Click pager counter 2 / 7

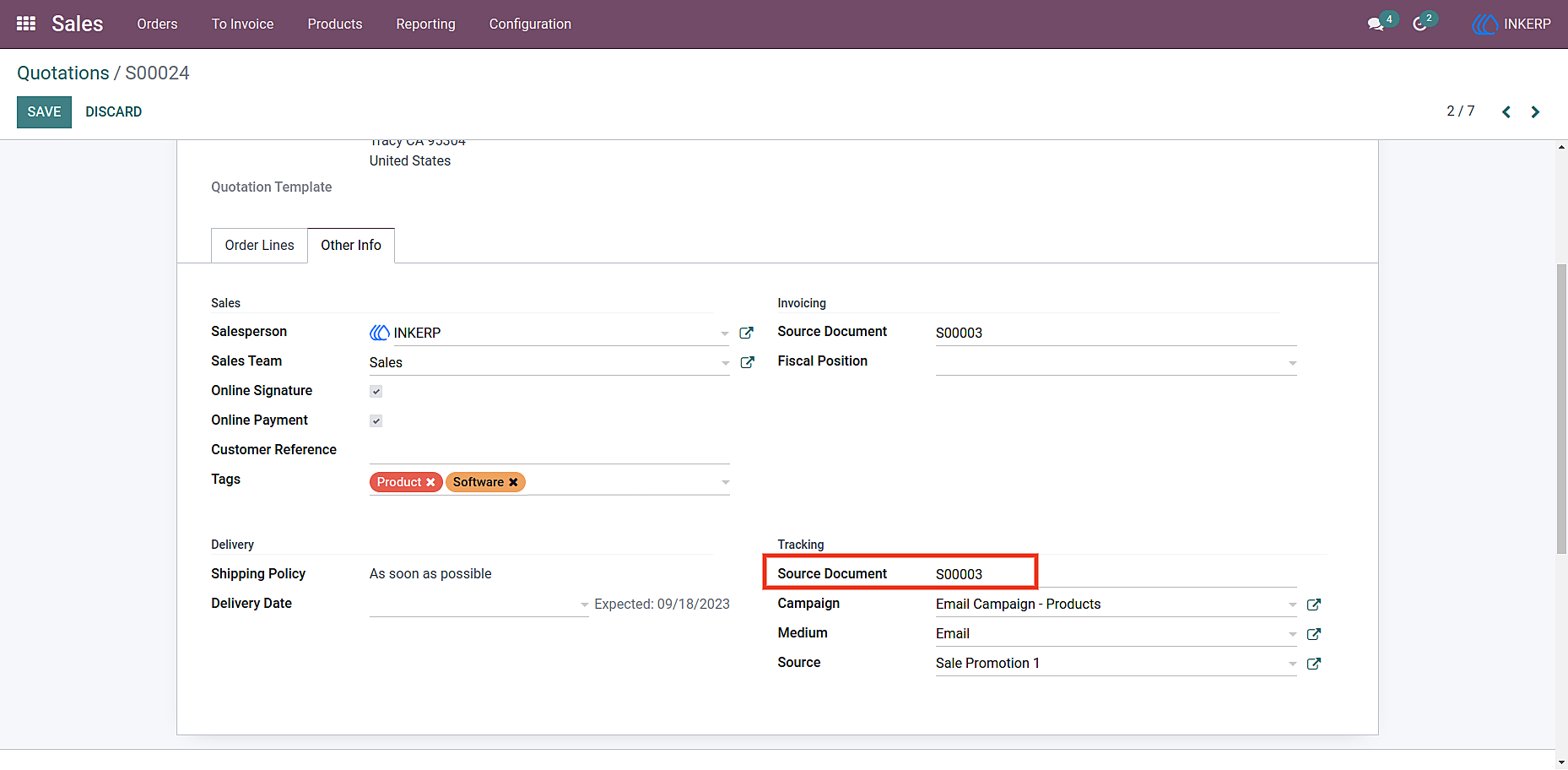(1461, 111)
